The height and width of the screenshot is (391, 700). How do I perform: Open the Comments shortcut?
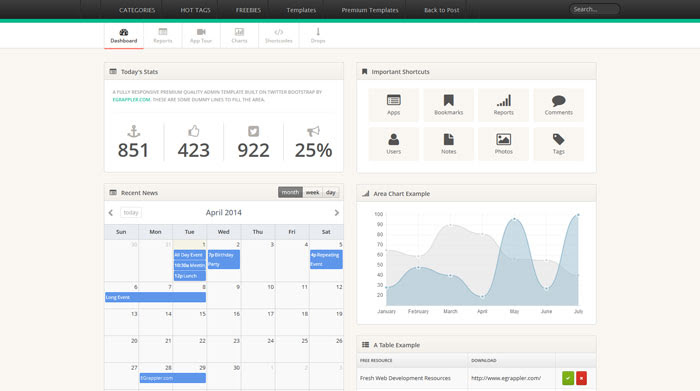[x=558, y=105]
